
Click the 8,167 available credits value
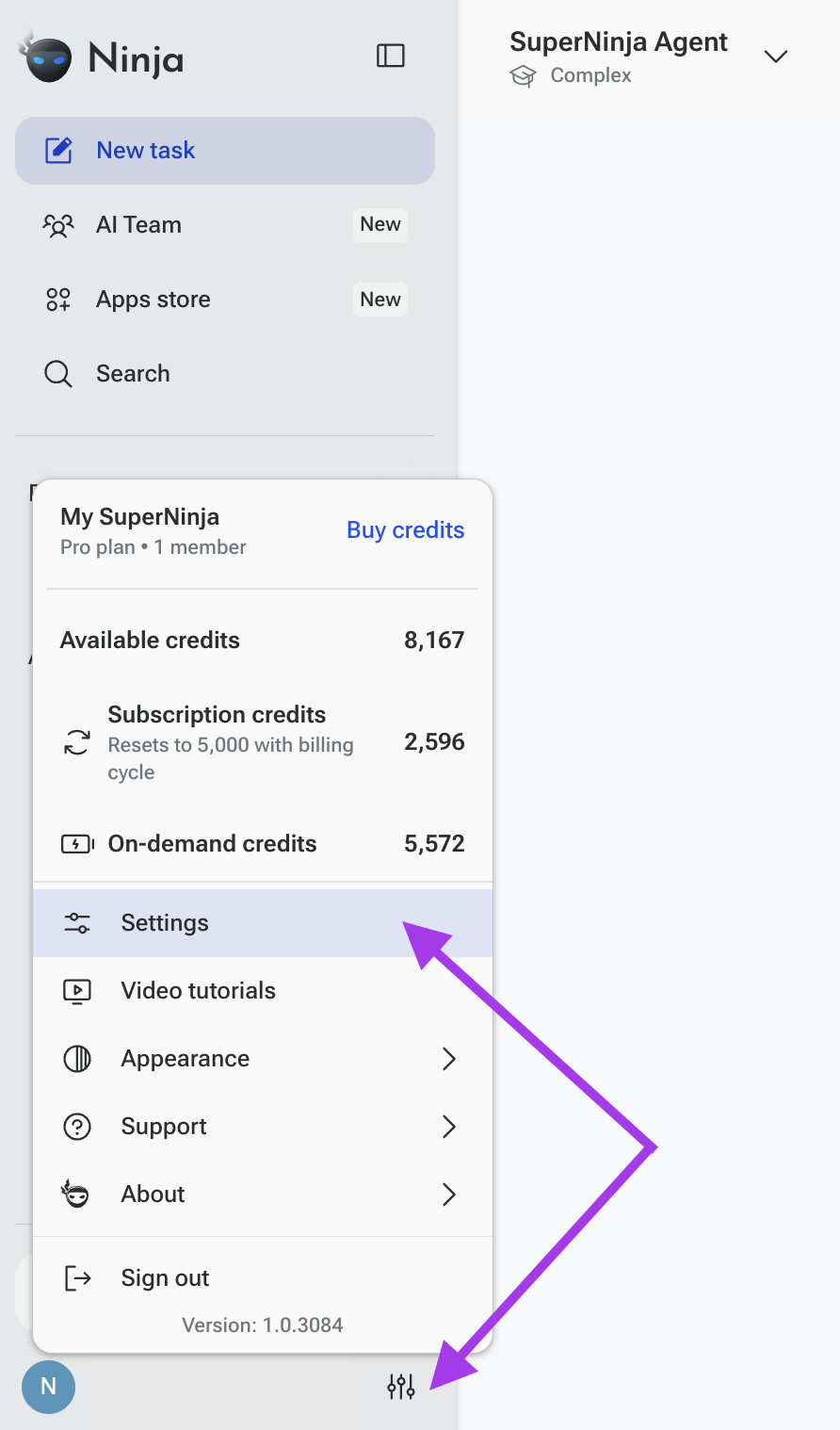tap(434, 641)
